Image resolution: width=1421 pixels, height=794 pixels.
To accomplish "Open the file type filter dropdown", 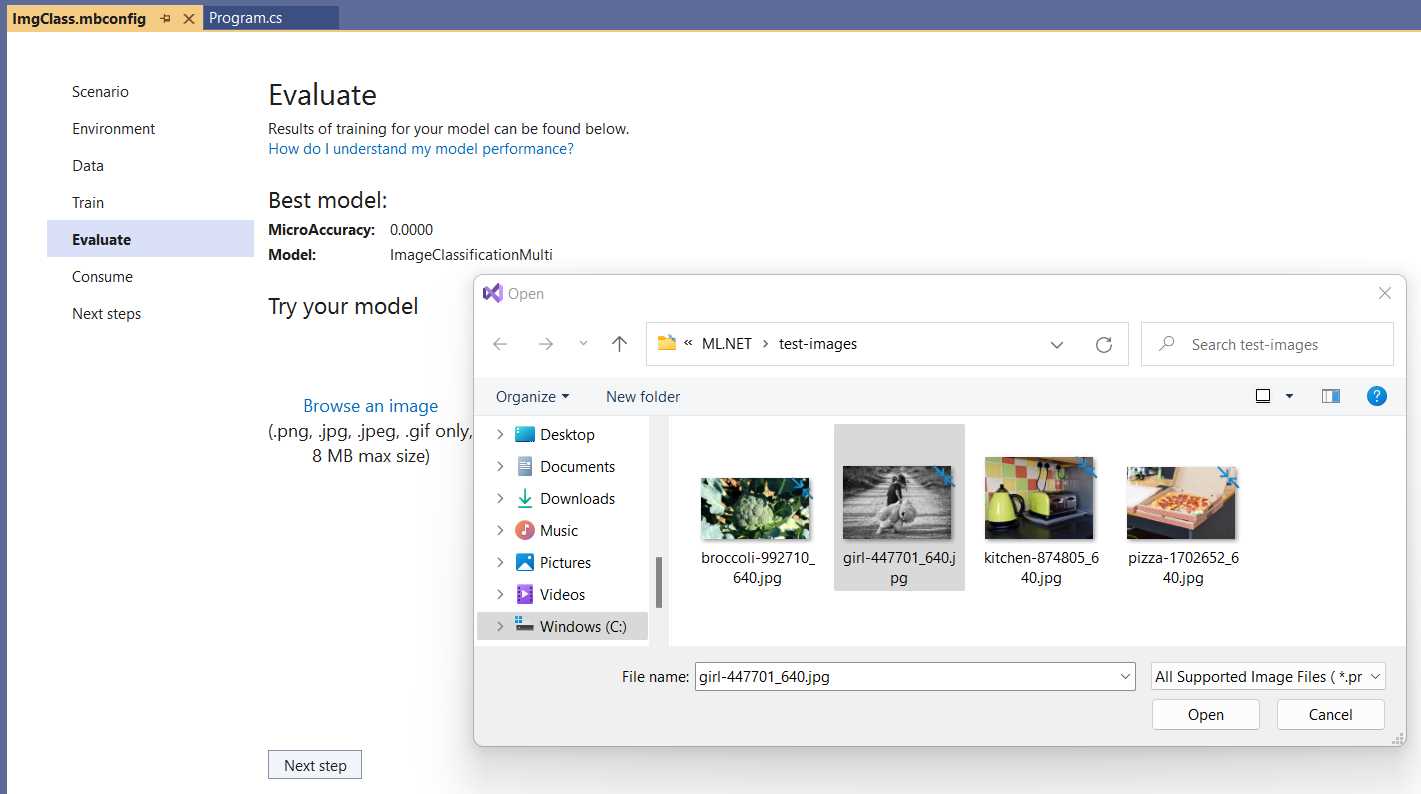I will [x=1267, y=676].
